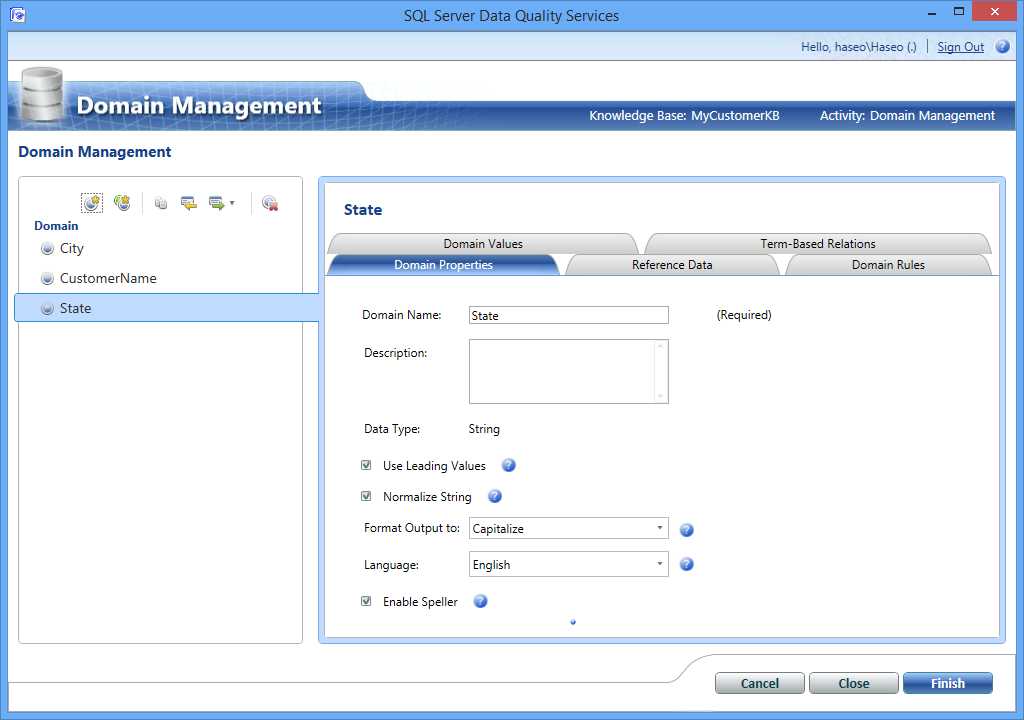Click the Sign Out link
The image size is (1024, 720).
tap(960, 47)
